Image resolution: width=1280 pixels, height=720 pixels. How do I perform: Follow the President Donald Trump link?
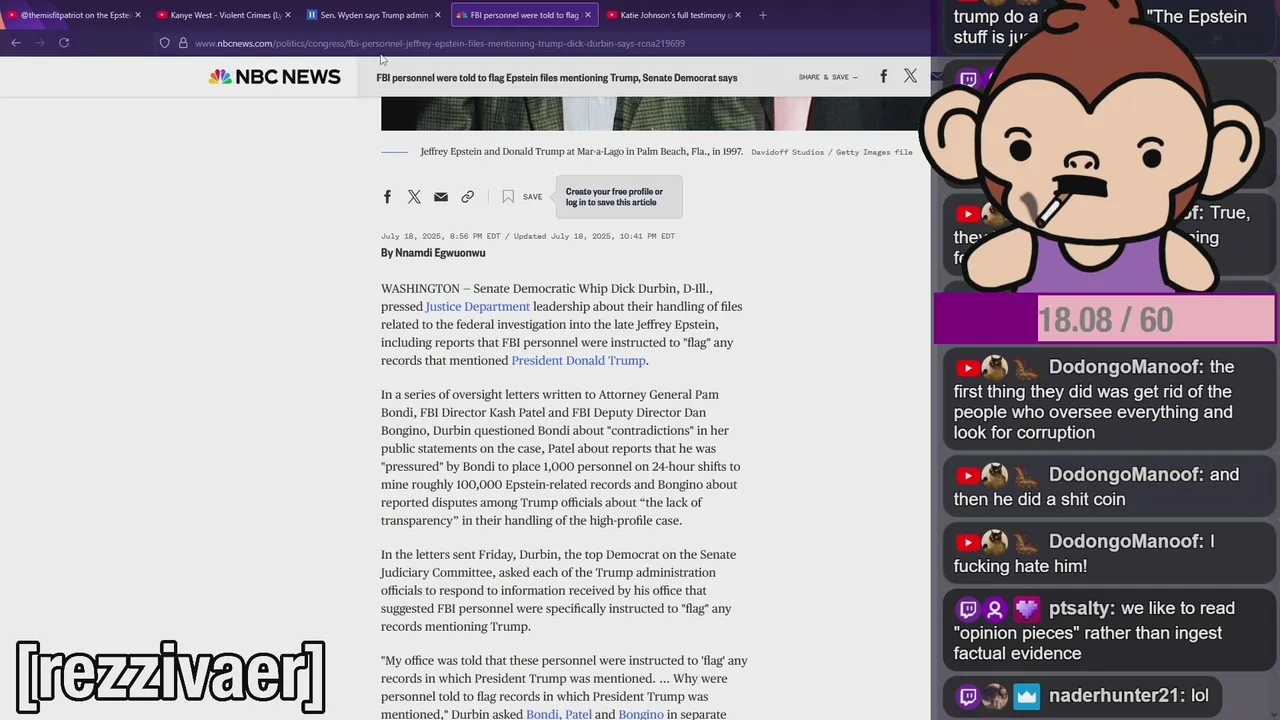click(578, 360)
